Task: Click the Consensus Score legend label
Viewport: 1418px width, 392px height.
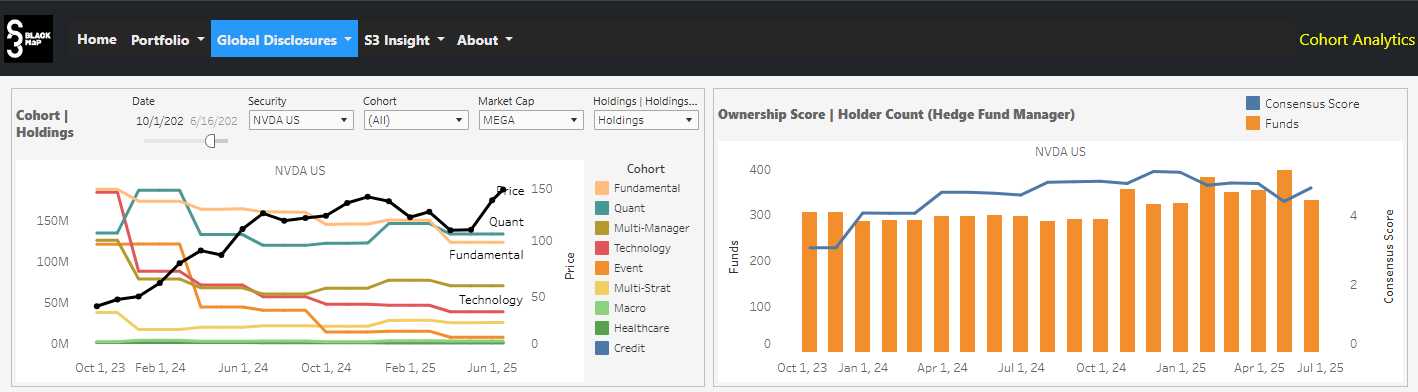Action: pos(1312,103)
